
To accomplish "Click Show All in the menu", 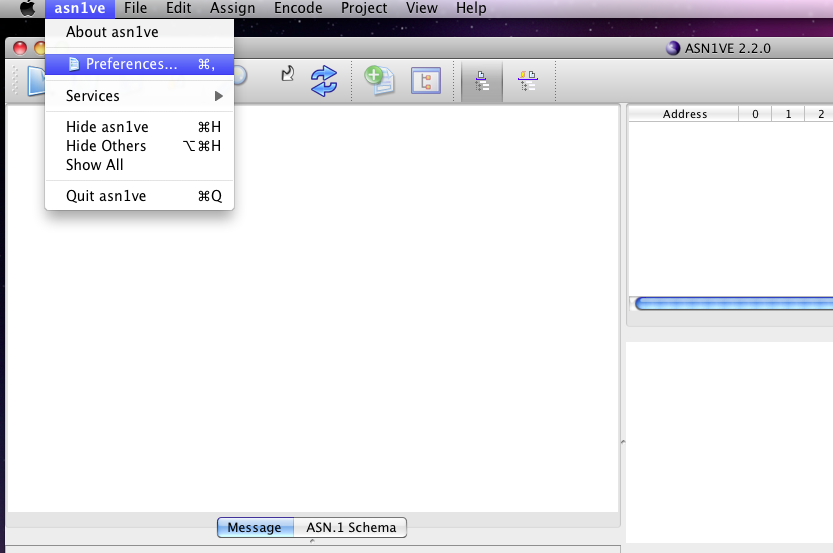I will pyautogui.click(x=95, y=164).
